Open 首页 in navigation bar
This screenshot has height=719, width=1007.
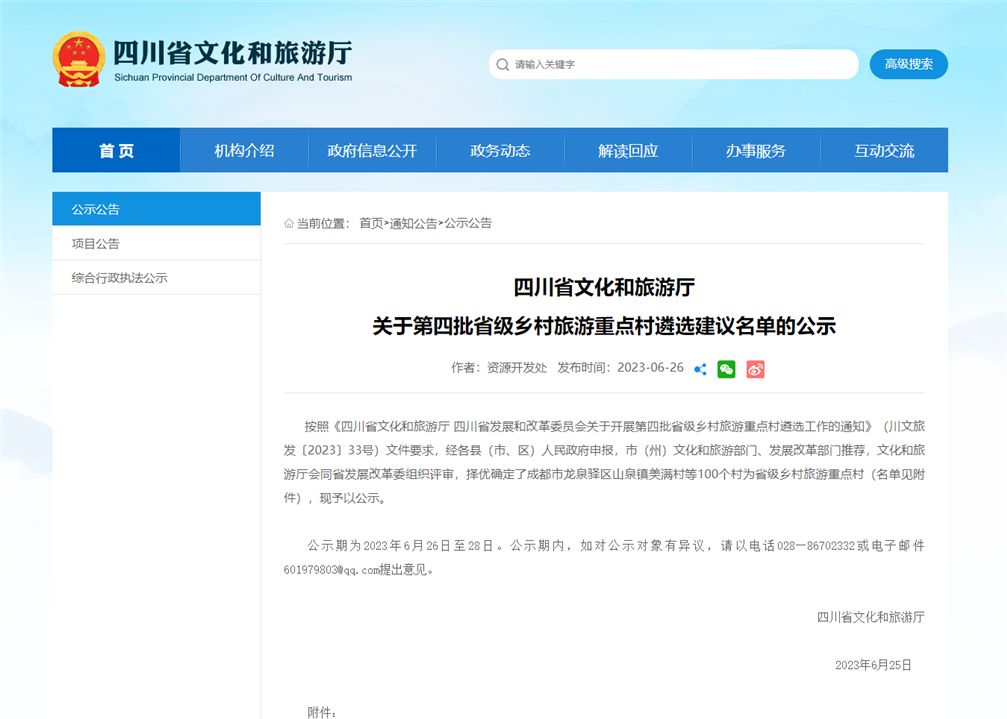click(x=116, y=151)
